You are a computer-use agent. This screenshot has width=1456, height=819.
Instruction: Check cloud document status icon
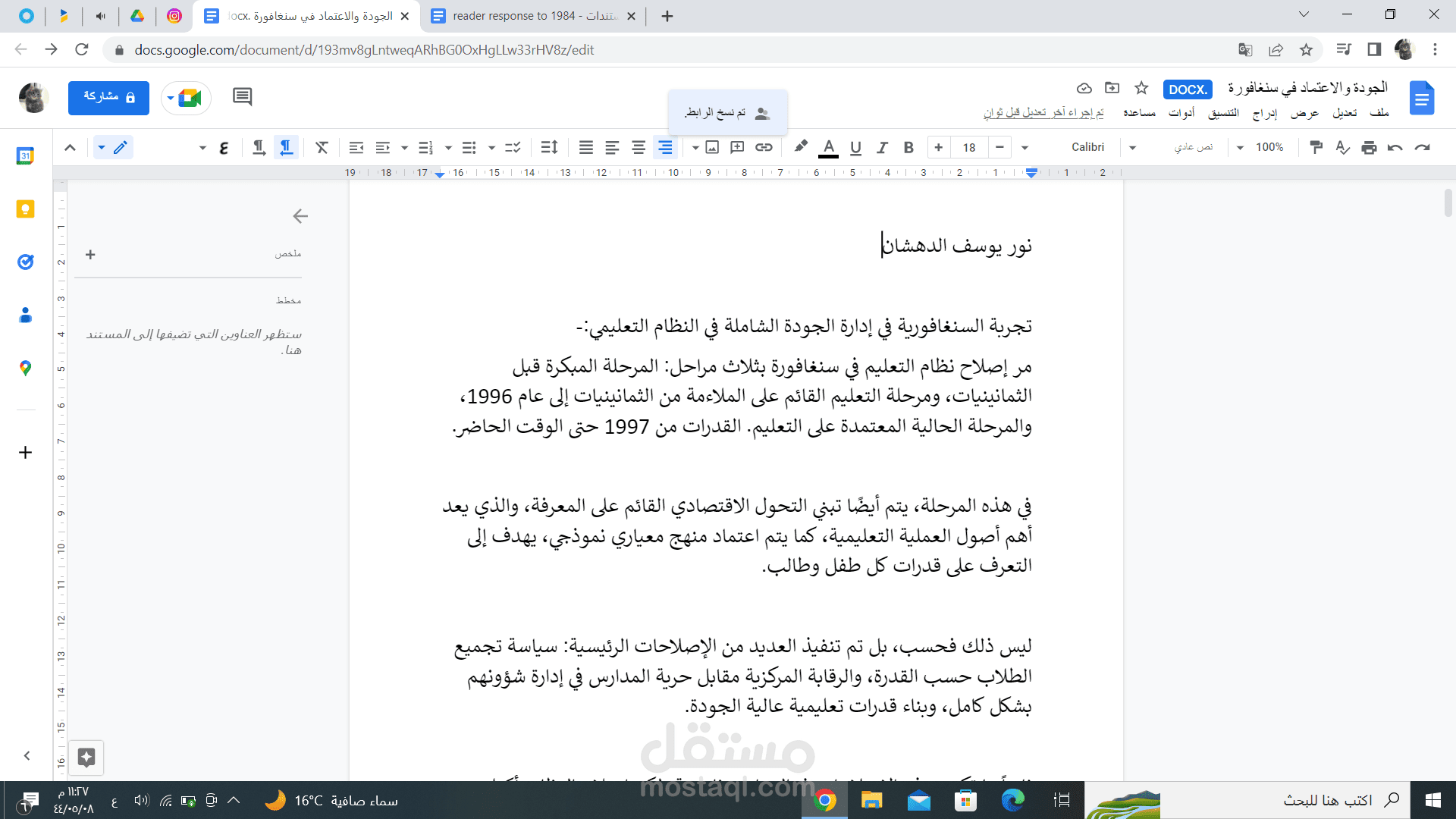click(1084, 88)
